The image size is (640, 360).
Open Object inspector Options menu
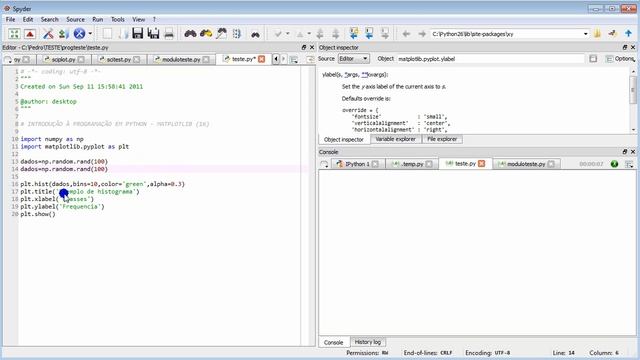click(x=620, y=59)
